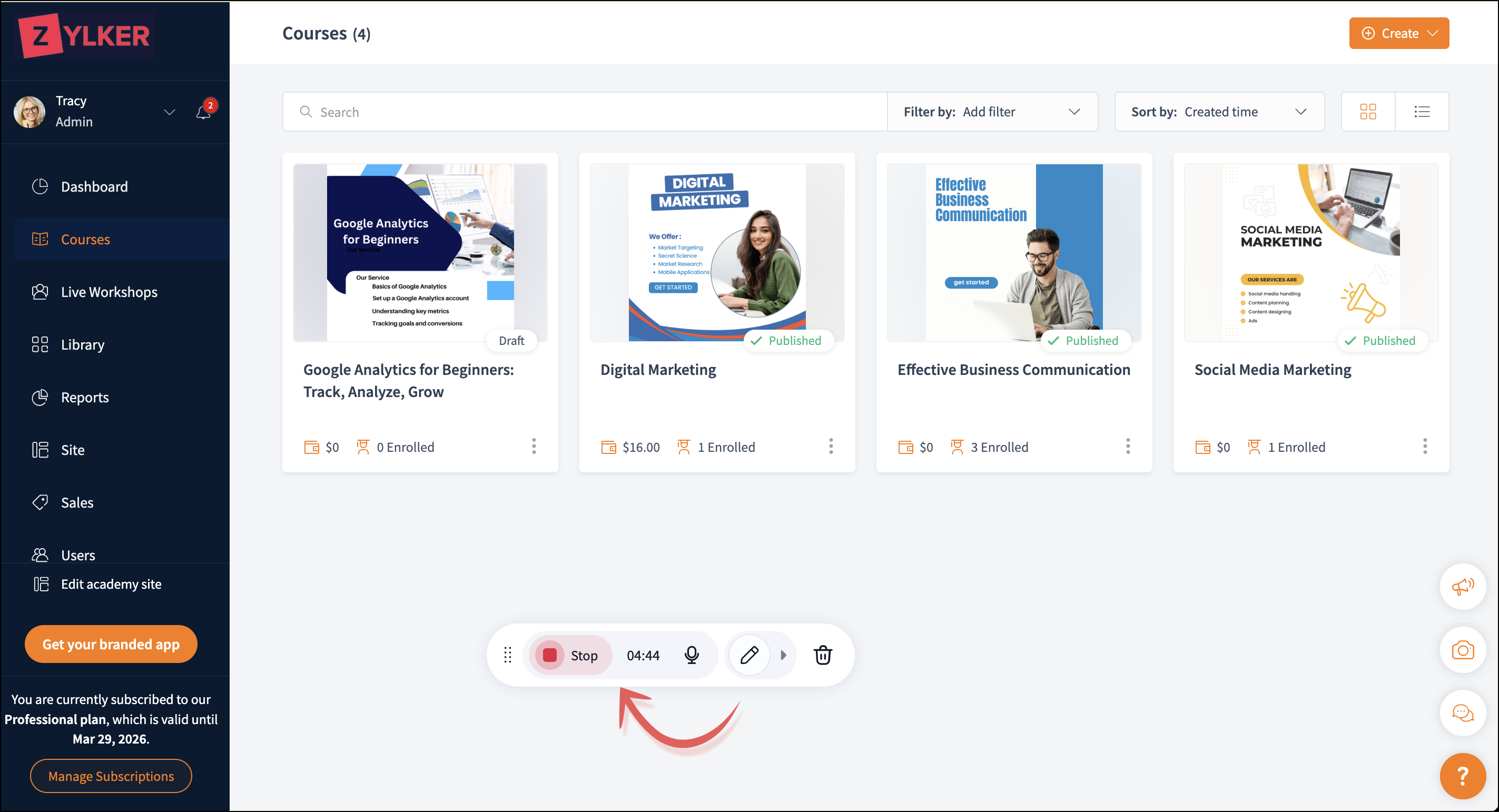Open options menu for Digital Marketing course
Viewport: 1499px width, 812px height.
831,446
